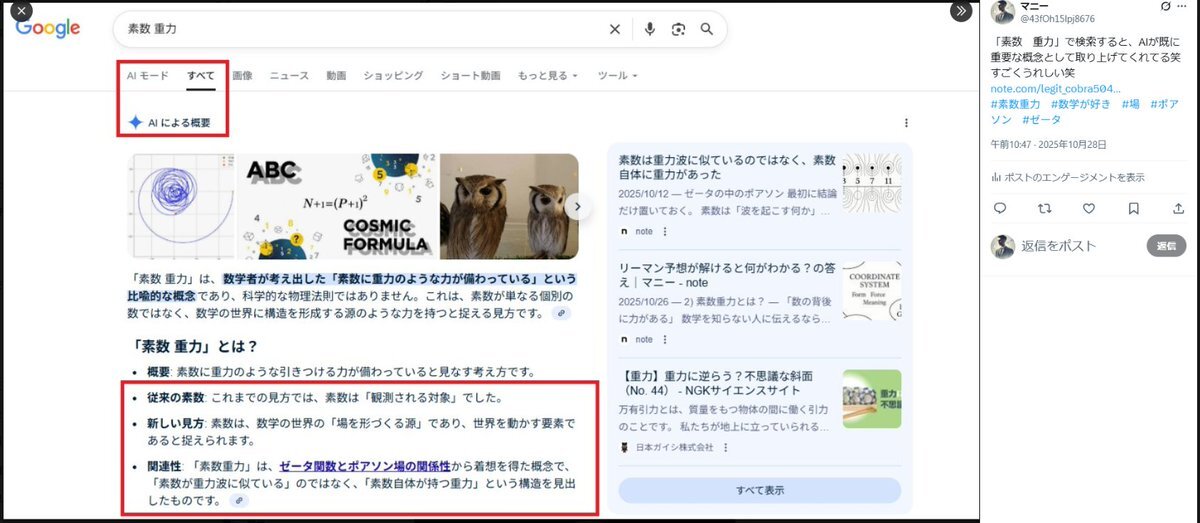The image size is (1200, 523).
Task: Expand the もっと見る dropdown
Action: point(548,76)
